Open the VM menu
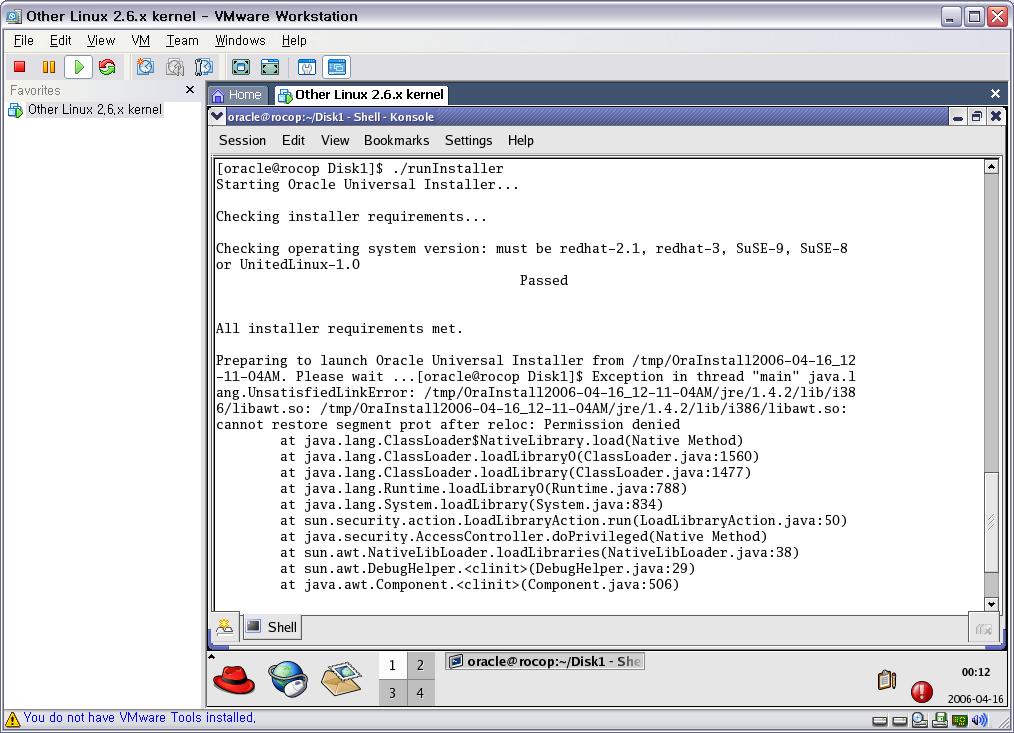This screenshot has width=1014, height=733. point(140,41)
